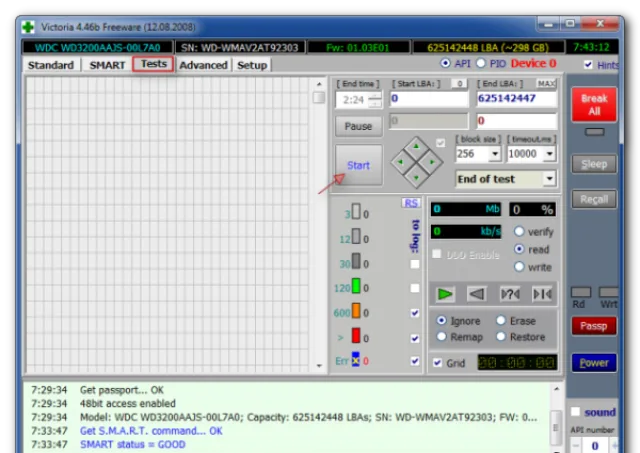Open the block size dropdown
This screenshot has height=453, width=640.
pos(495,154)
